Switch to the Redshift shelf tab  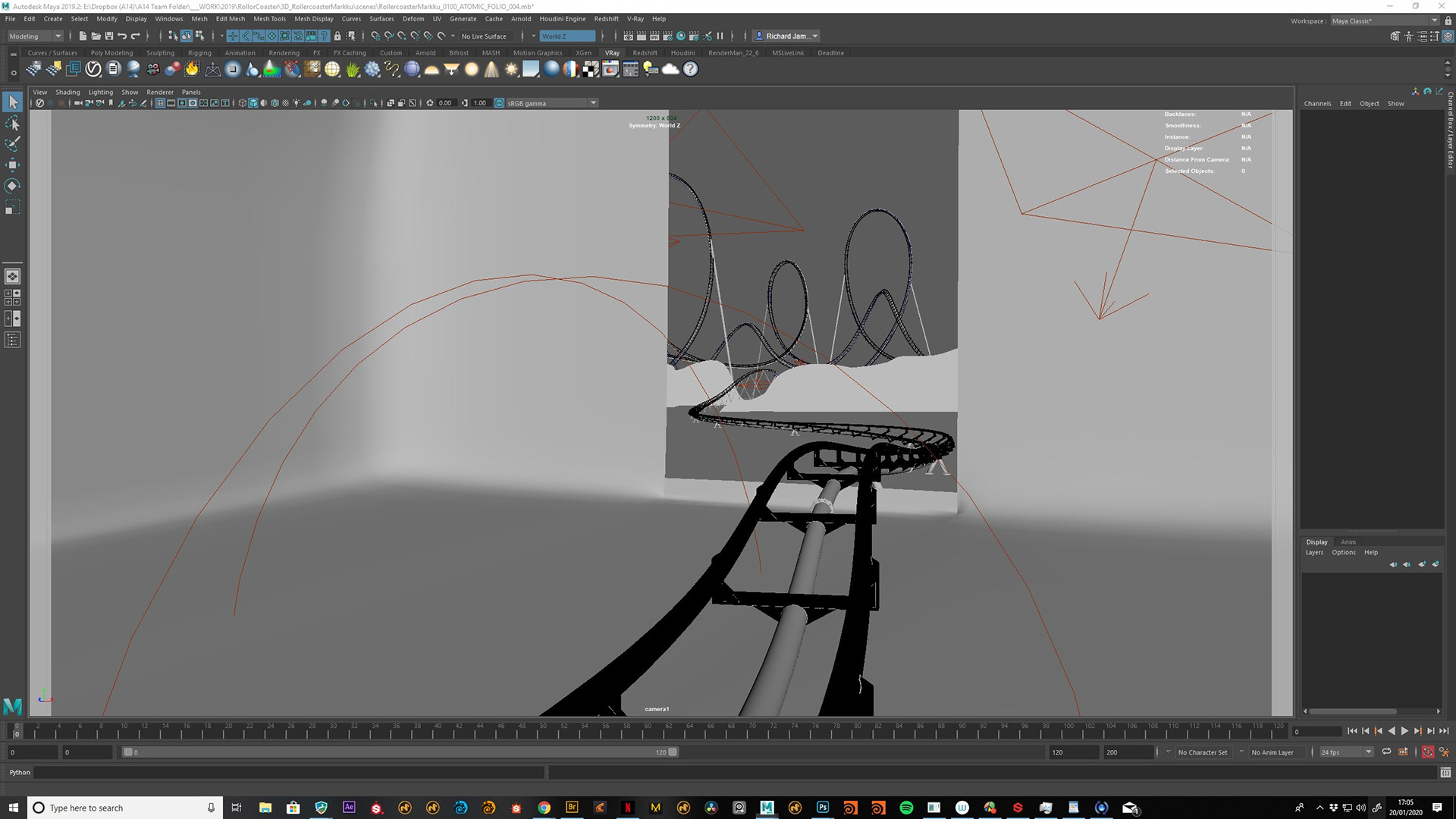[x=645, y=53]
